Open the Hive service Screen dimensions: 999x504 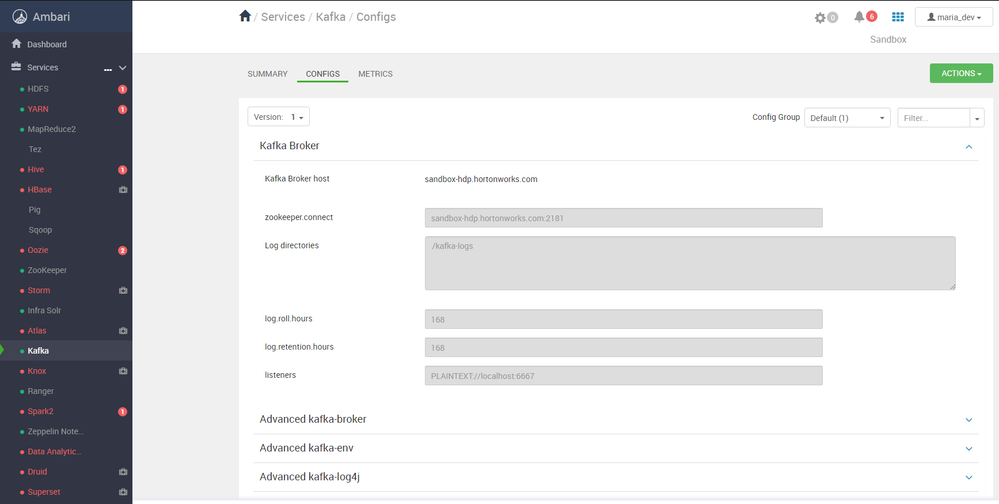coord(36,169)
